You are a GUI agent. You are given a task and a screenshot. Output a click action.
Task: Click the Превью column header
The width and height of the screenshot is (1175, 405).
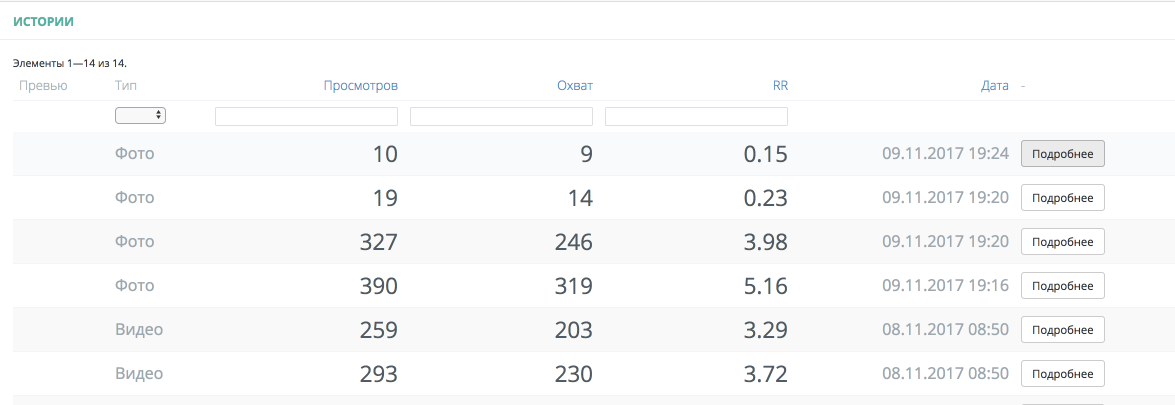point(43,86)
